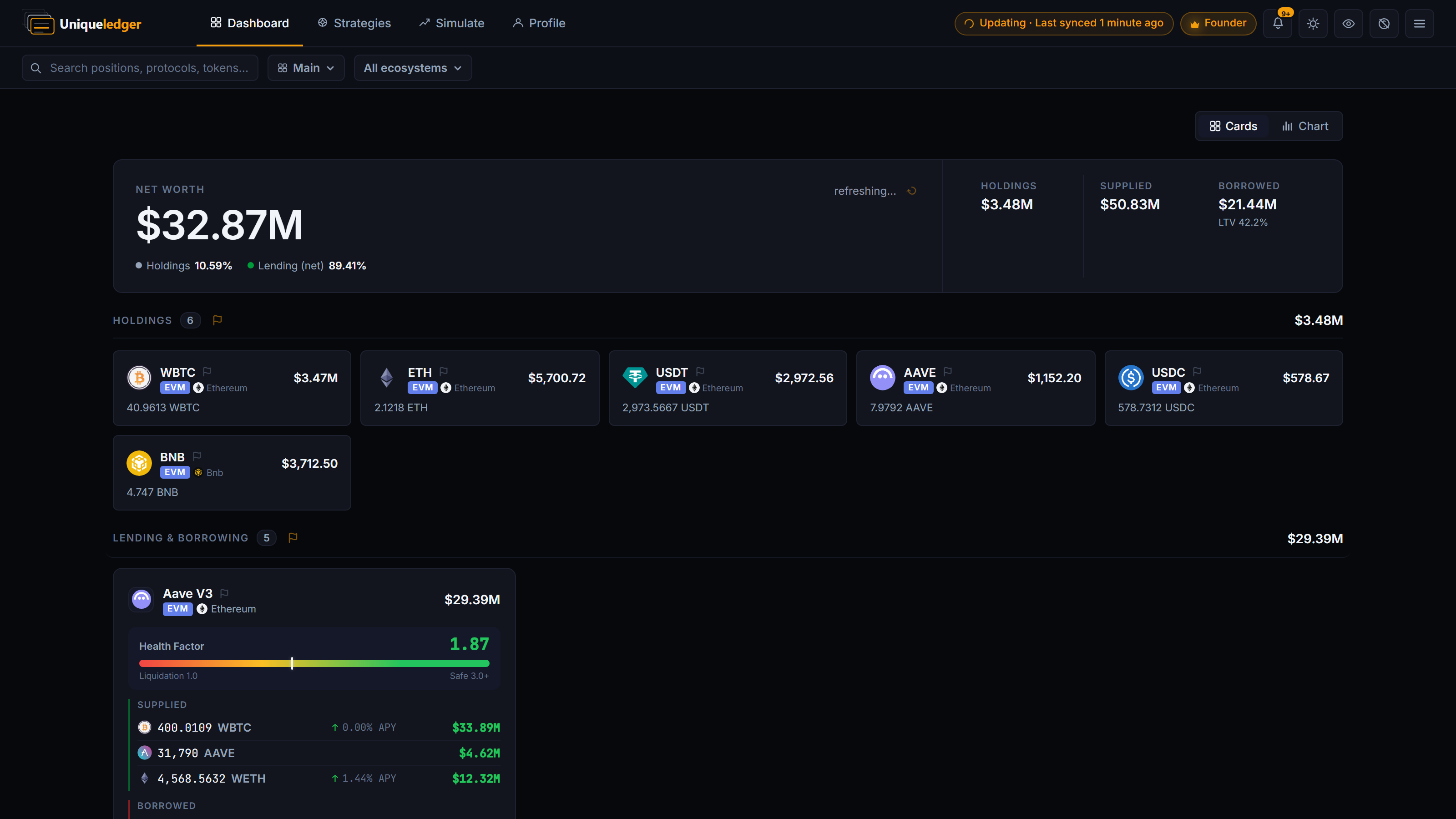Flag the Lending & Borrowing section
Screen dimensions: 1456x819
293,537
